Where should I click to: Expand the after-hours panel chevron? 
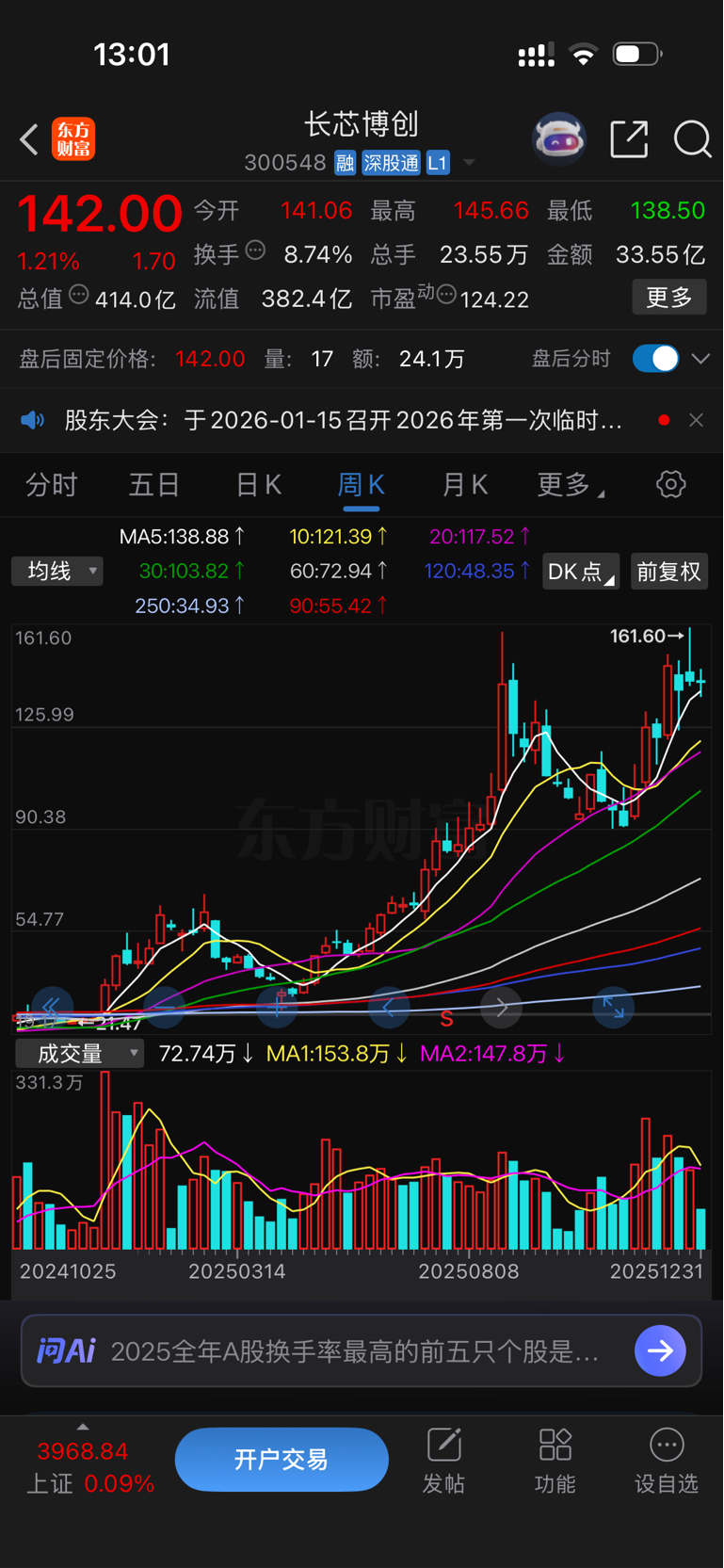[x=700, y=359]
